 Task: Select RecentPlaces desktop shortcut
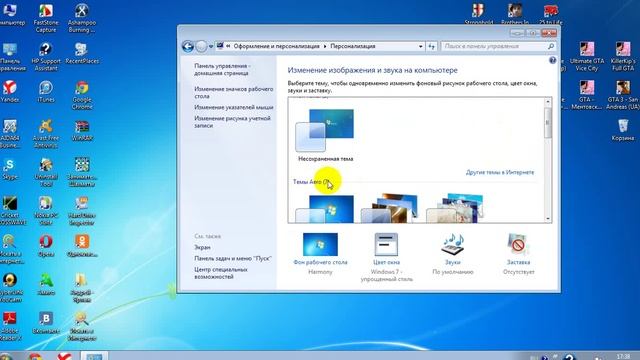point(82,53)
